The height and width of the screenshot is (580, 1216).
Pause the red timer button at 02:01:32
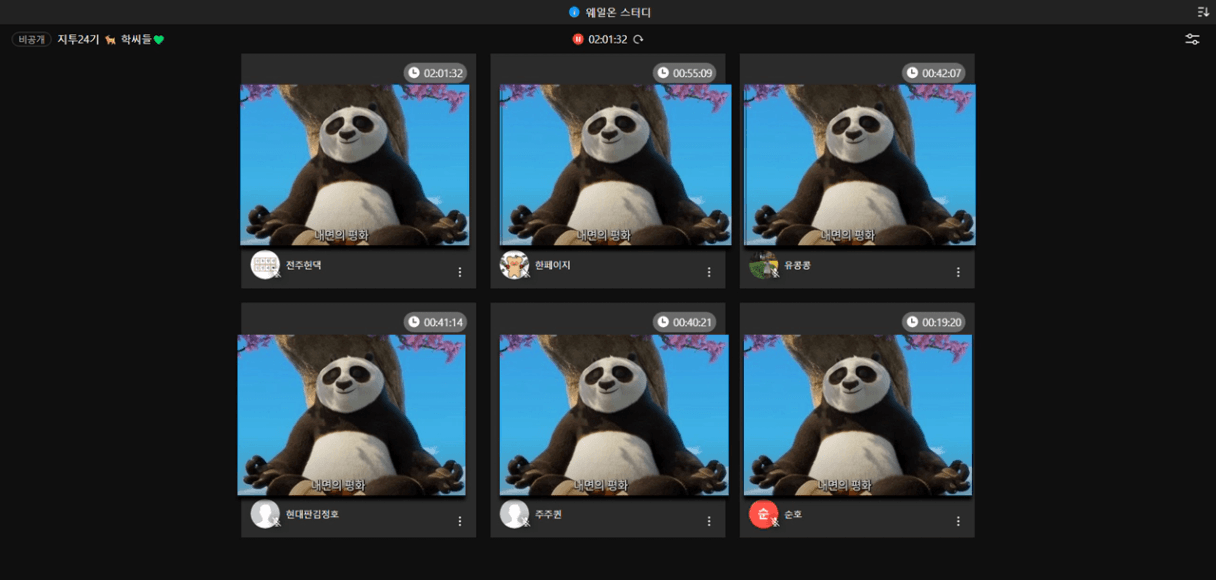578,39
